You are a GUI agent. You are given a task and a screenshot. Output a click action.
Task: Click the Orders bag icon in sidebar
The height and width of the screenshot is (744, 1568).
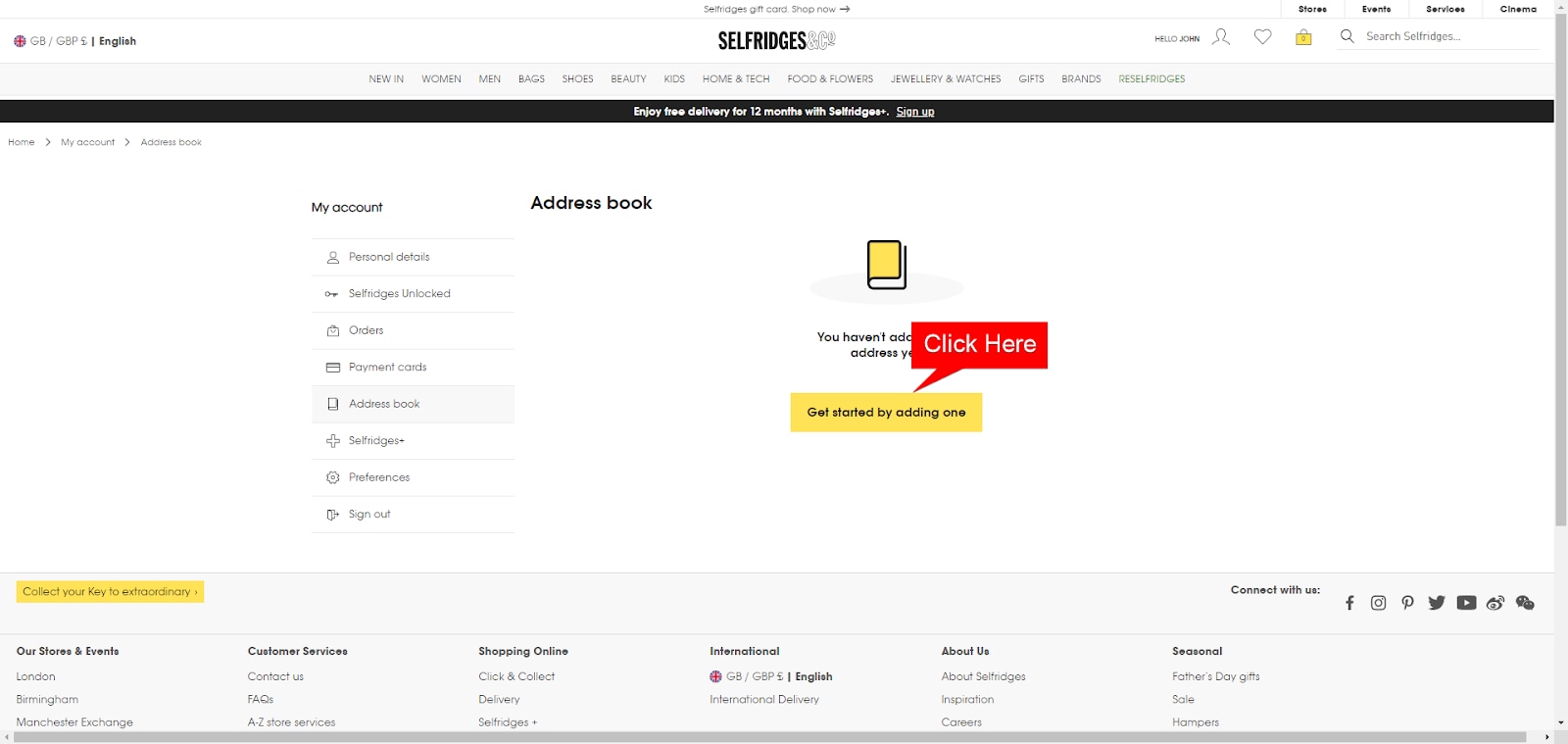tap(333, 330)
